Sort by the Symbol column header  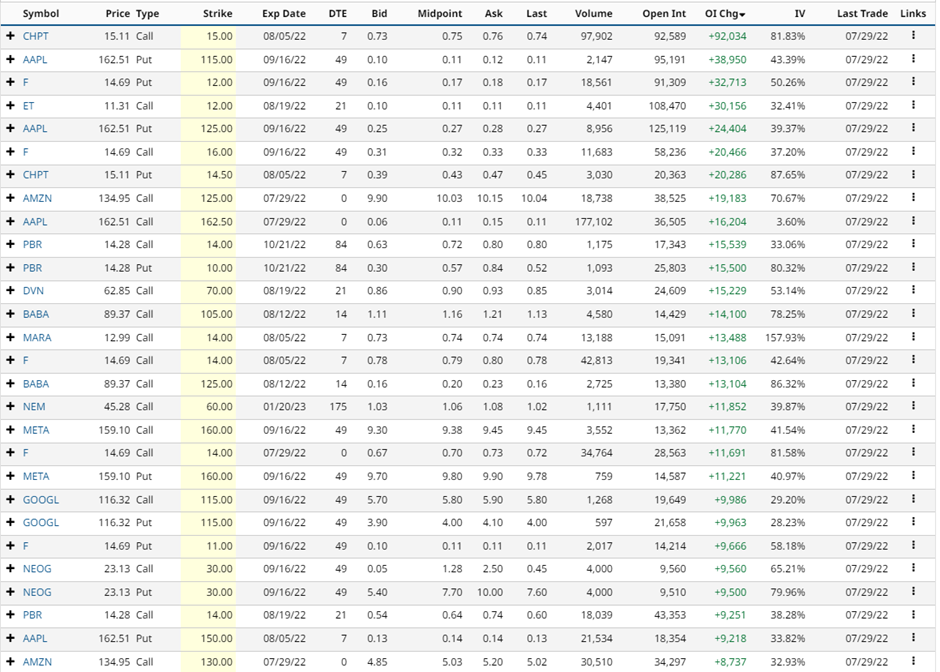pyautogui.click(x=41, y=13)
